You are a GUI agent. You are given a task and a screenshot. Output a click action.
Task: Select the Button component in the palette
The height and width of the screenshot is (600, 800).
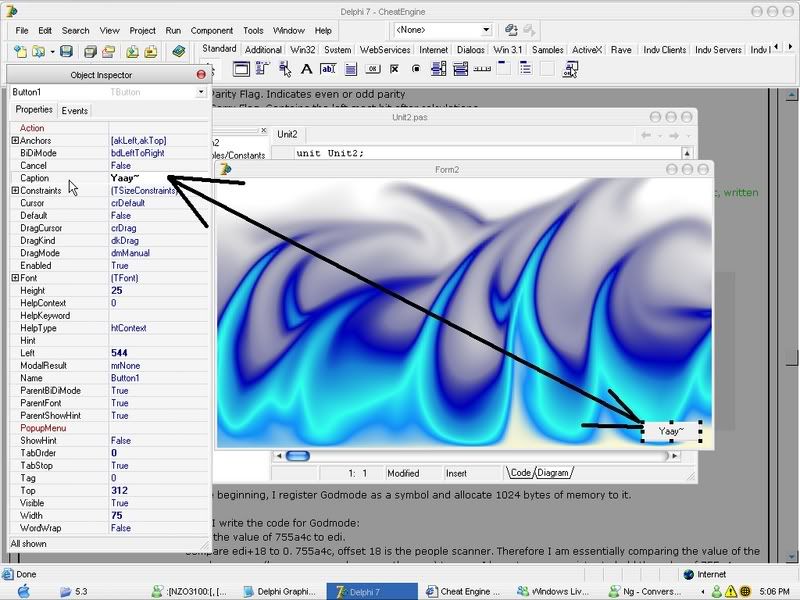point(372,69)
